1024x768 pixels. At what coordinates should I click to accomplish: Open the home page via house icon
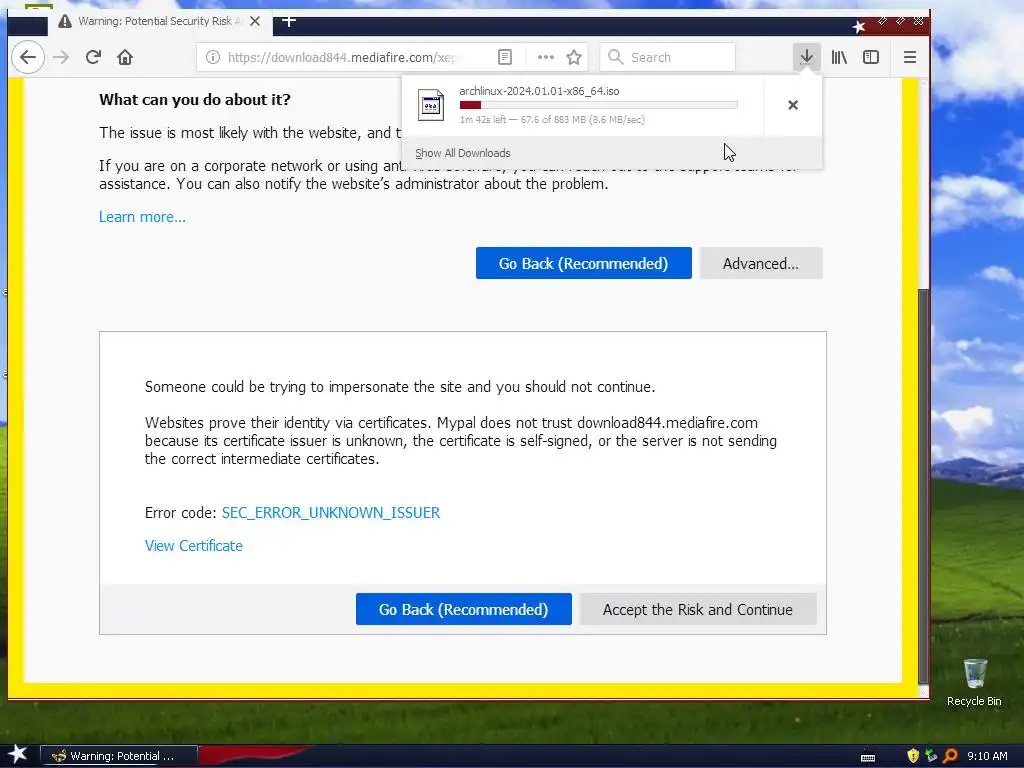125,57
